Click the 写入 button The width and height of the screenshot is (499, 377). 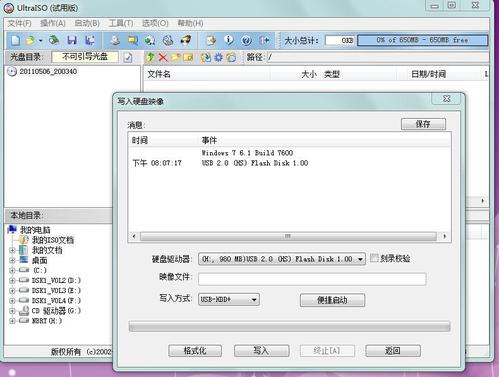(261, 351)
